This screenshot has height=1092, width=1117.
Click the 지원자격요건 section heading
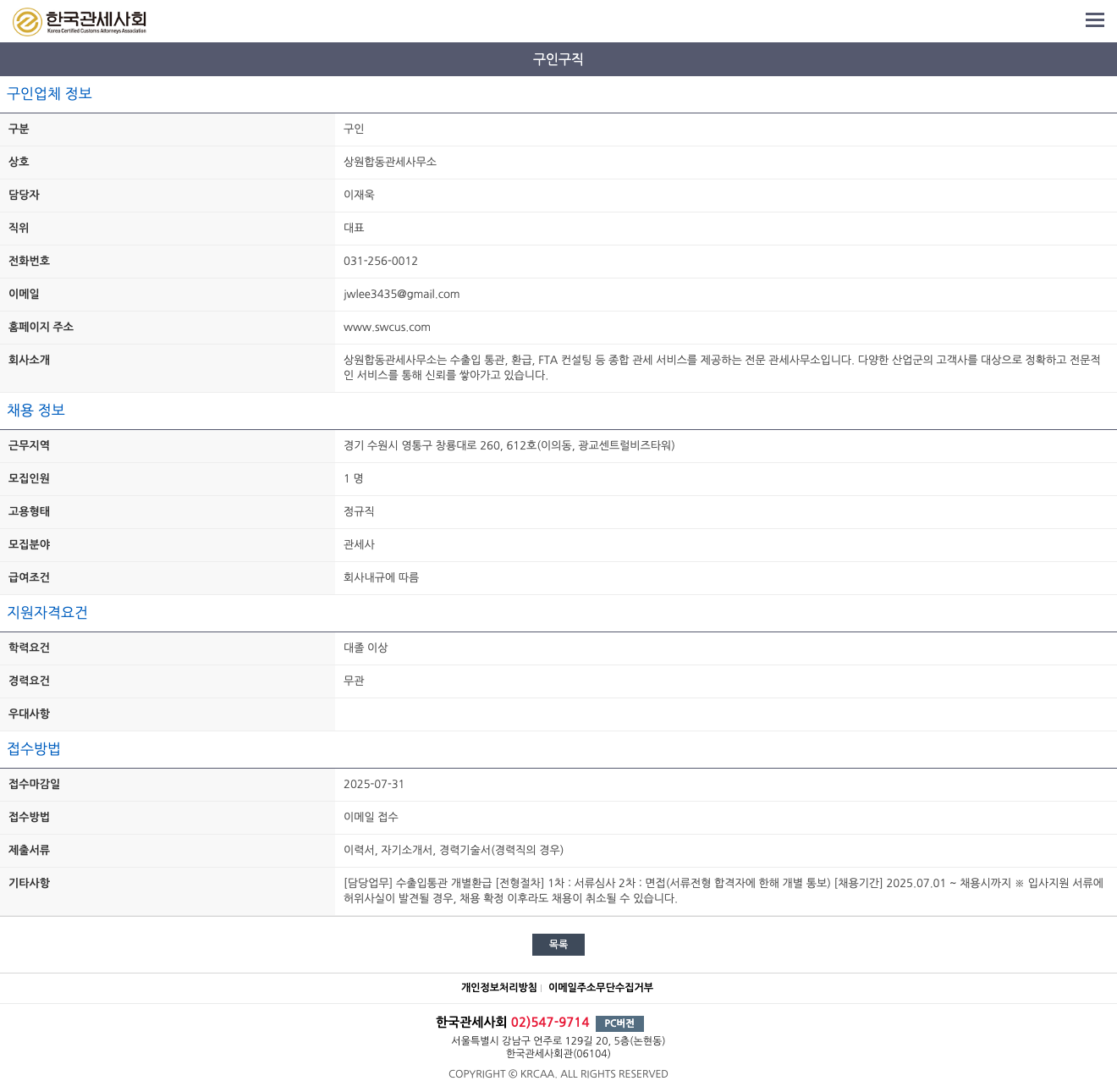click(x=47, y=613)
